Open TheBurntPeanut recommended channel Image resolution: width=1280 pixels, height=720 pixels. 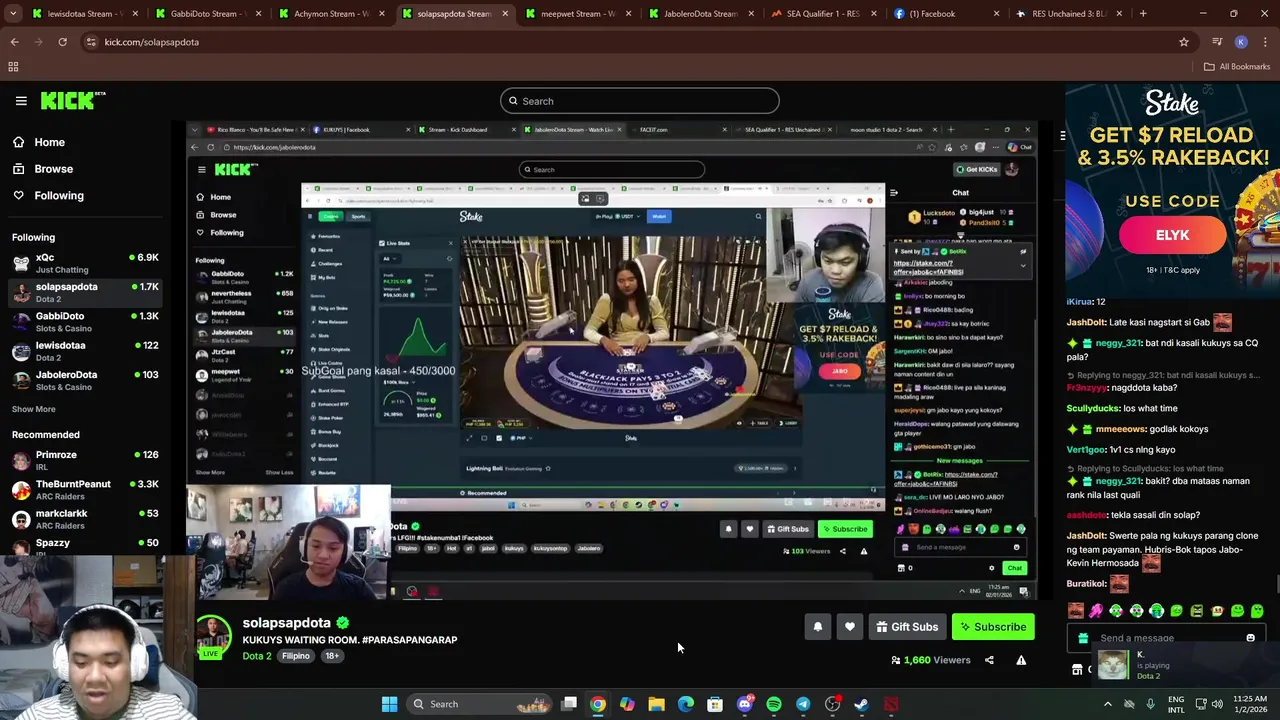(x=85, y=489)
